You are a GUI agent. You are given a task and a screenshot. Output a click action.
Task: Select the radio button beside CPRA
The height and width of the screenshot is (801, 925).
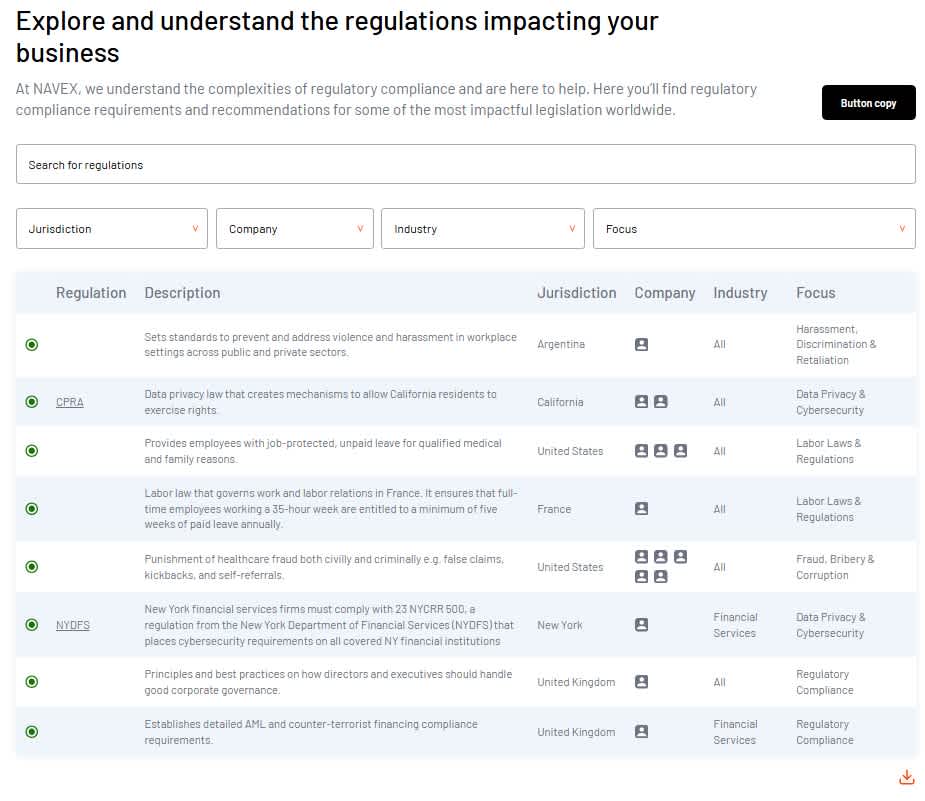tap(32, 402)
